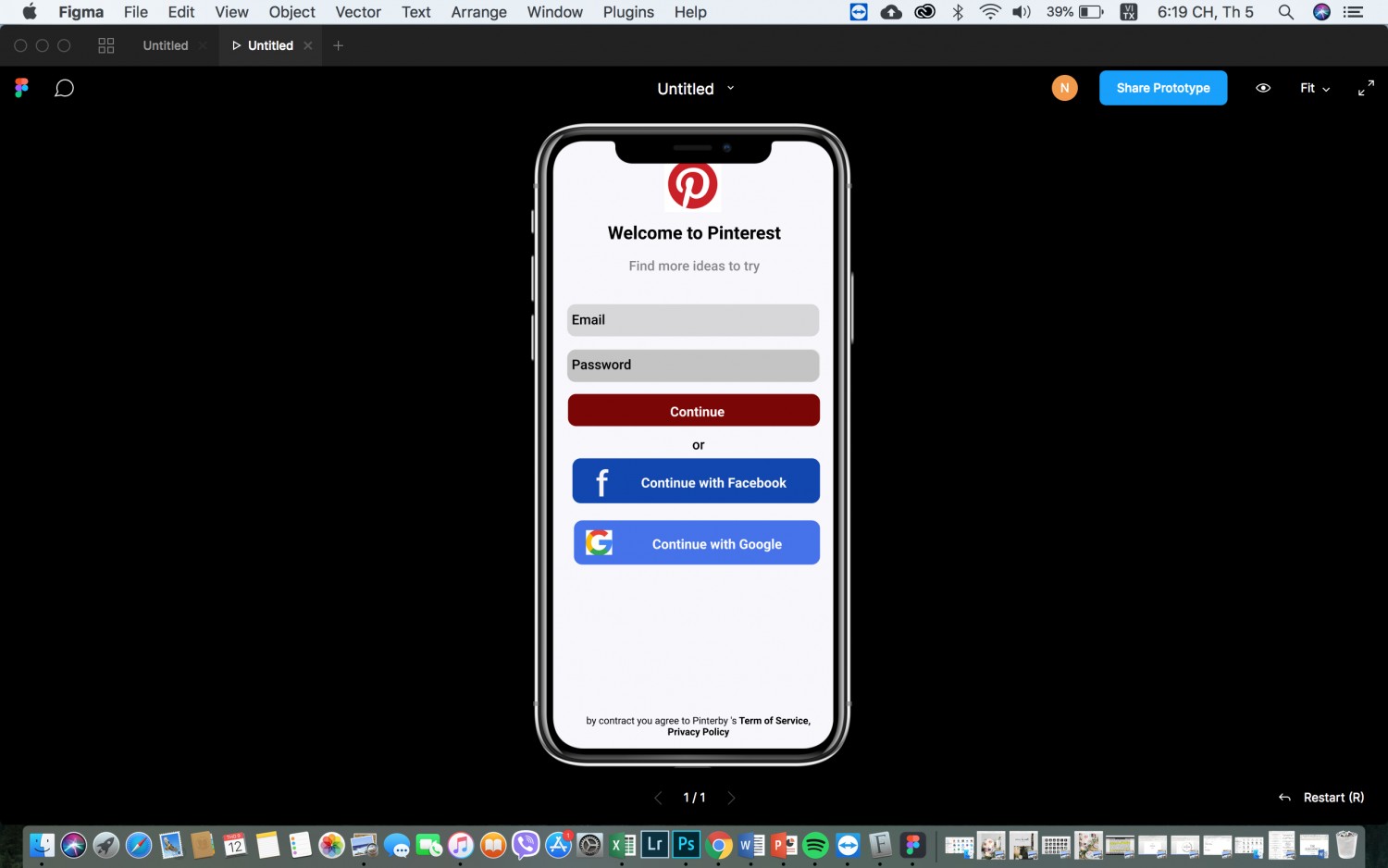Go to previous frame arrow
This screenshot has width=1388, height=868.
click(658, 798)
